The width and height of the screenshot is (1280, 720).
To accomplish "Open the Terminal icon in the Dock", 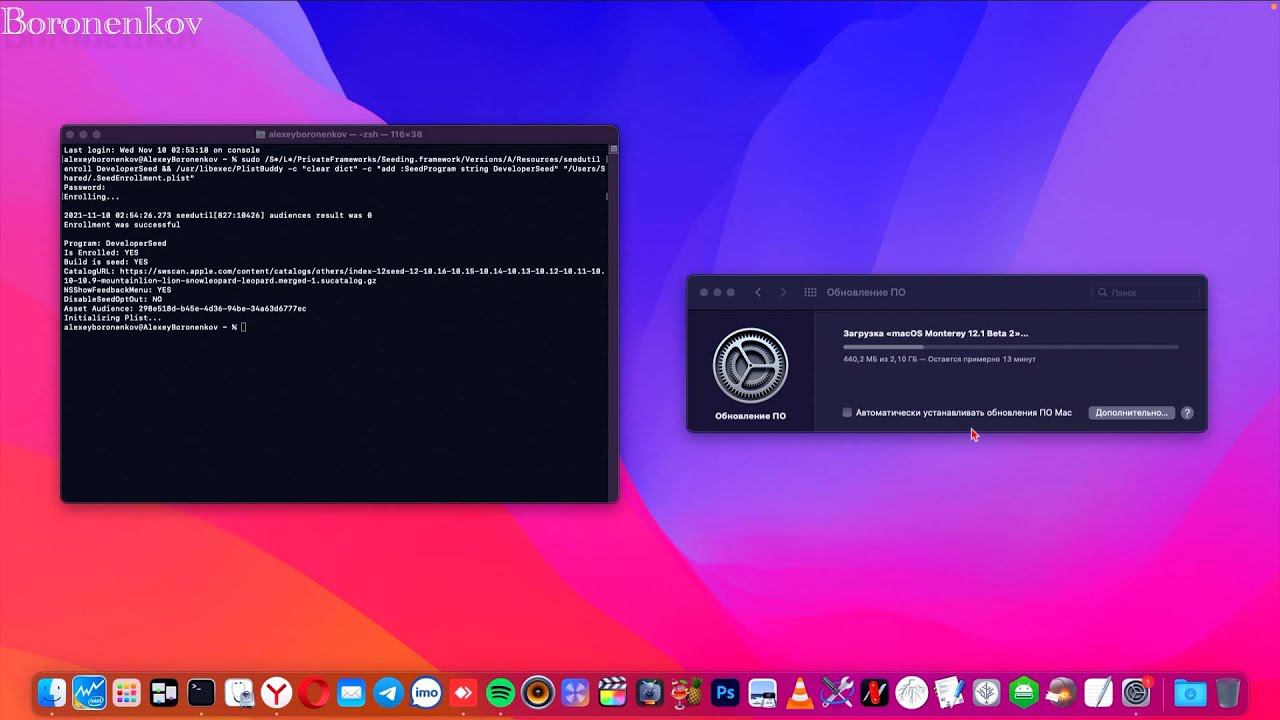I will coord(201,692).
